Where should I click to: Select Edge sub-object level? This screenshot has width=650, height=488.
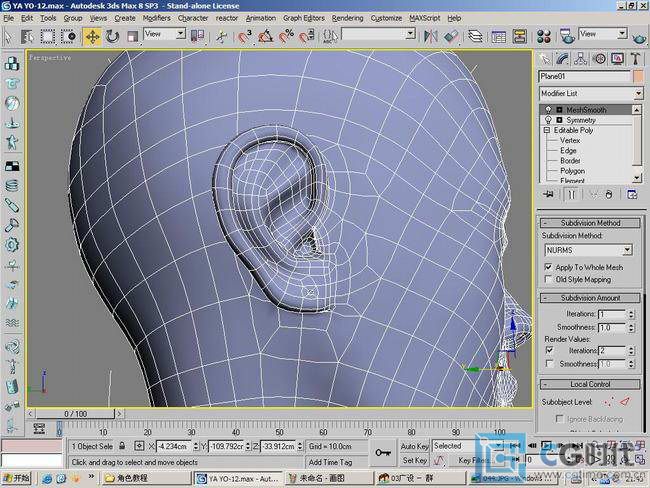click(x=568, y=151)
